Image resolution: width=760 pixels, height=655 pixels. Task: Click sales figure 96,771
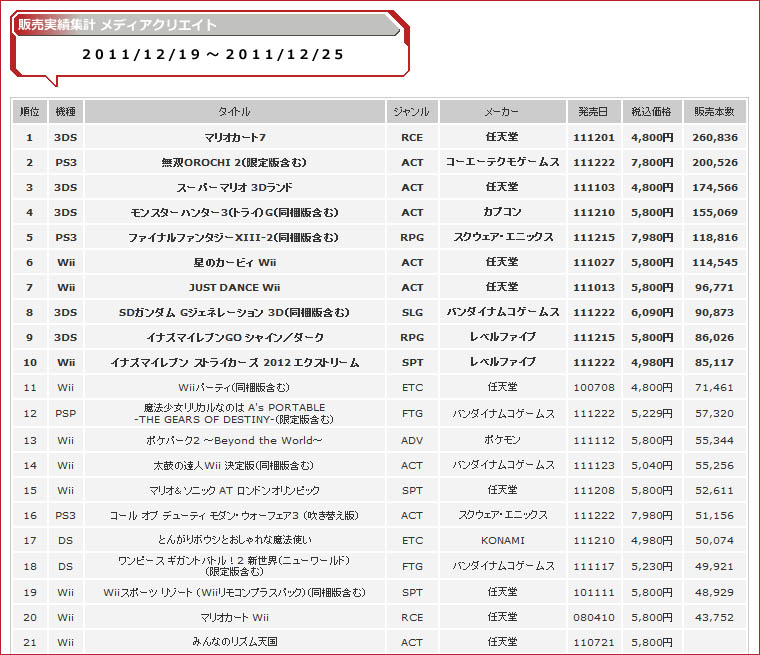715,288
